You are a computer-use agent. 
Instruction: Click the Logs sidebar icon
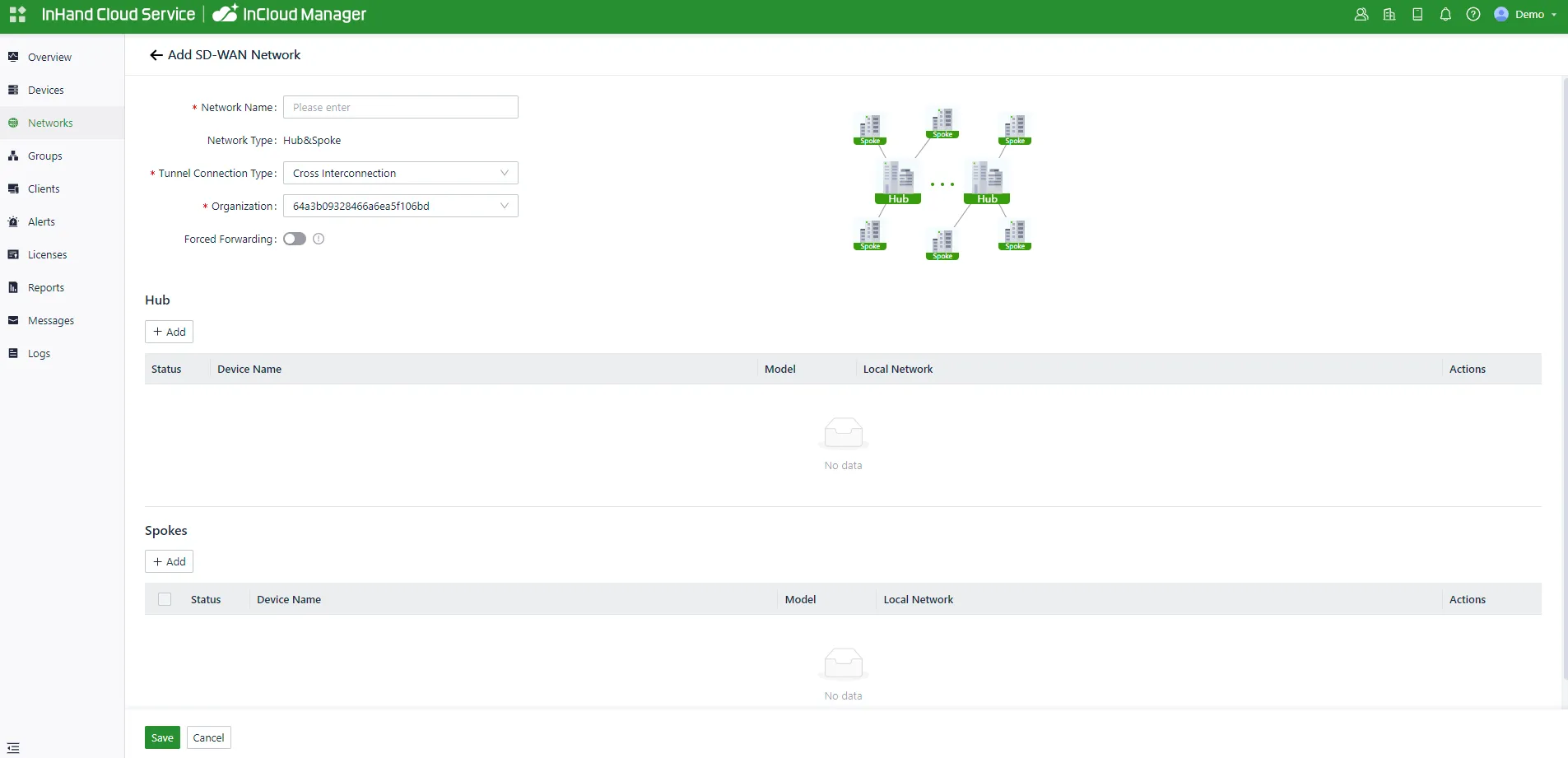click(13, 353)
